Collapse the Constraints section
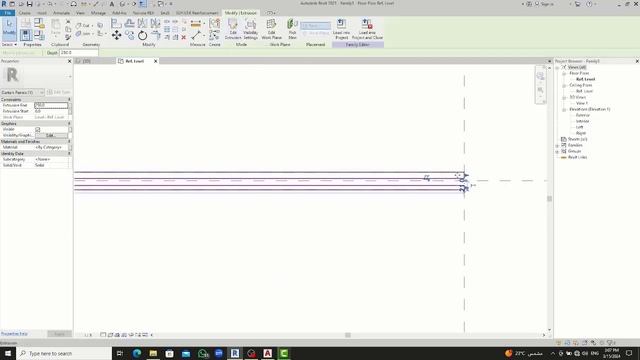The image size is (640, 360). [x=69, y=100]
